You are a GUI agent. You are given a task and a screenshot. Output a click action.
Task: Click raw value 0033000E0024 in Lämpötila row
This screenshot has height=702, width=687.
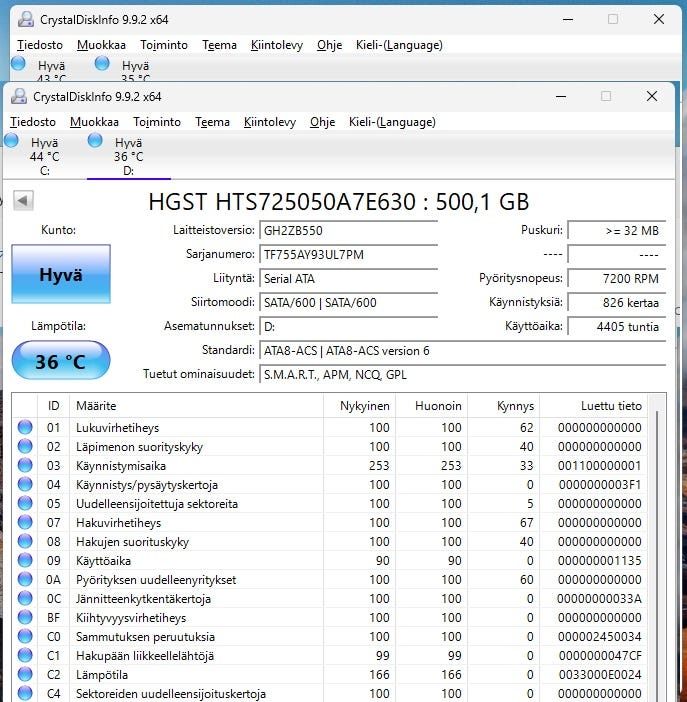click(600, 674)
